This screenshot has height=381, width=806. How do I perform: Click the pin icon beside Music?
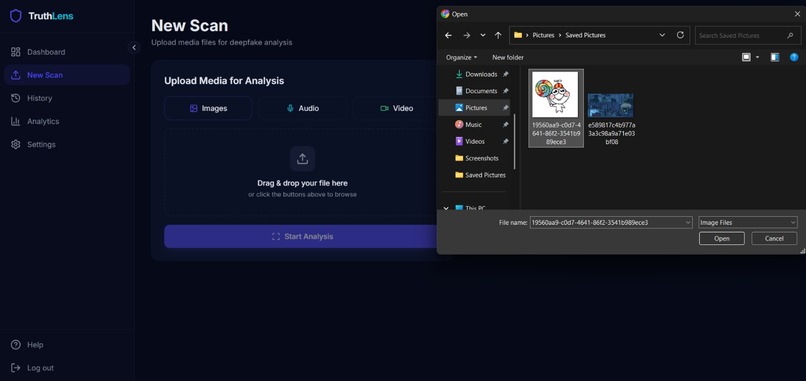[x=506, y=124]
